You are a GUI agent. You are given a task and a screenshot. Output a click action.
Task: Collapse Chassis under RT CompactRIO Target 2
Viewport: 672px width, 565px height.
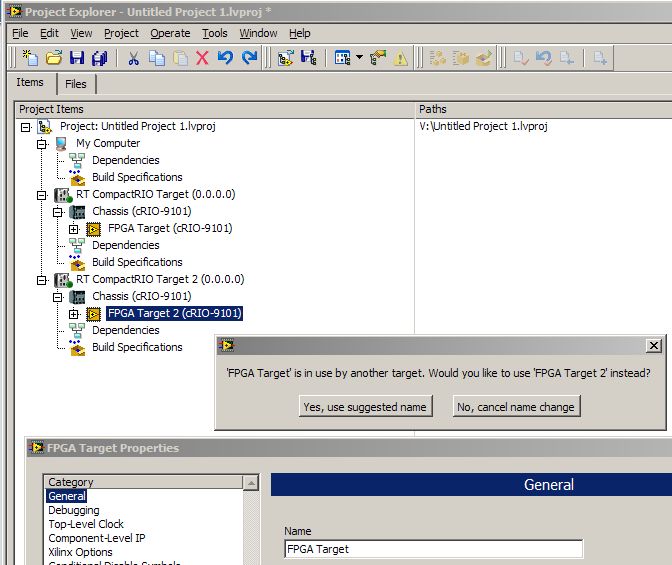[57, 297]
